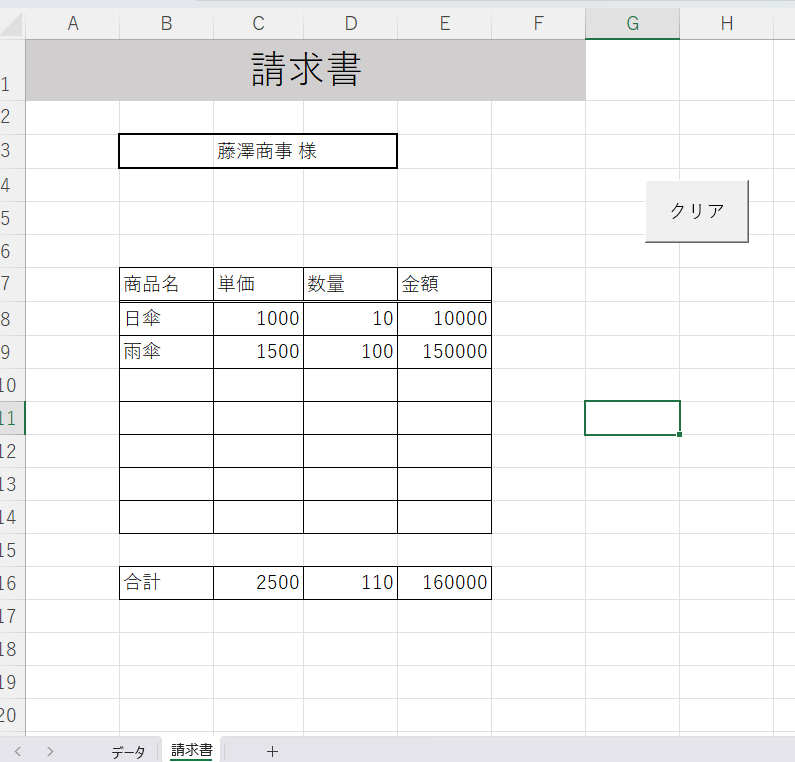795x762 pixels.
Task: Click the 合計 label cell
Action: 166,583
